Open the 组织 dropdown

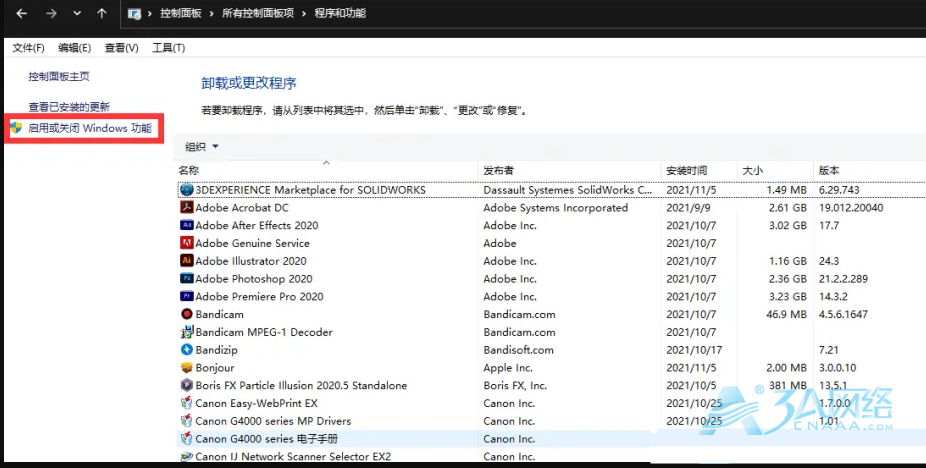(x=201, y=147)
